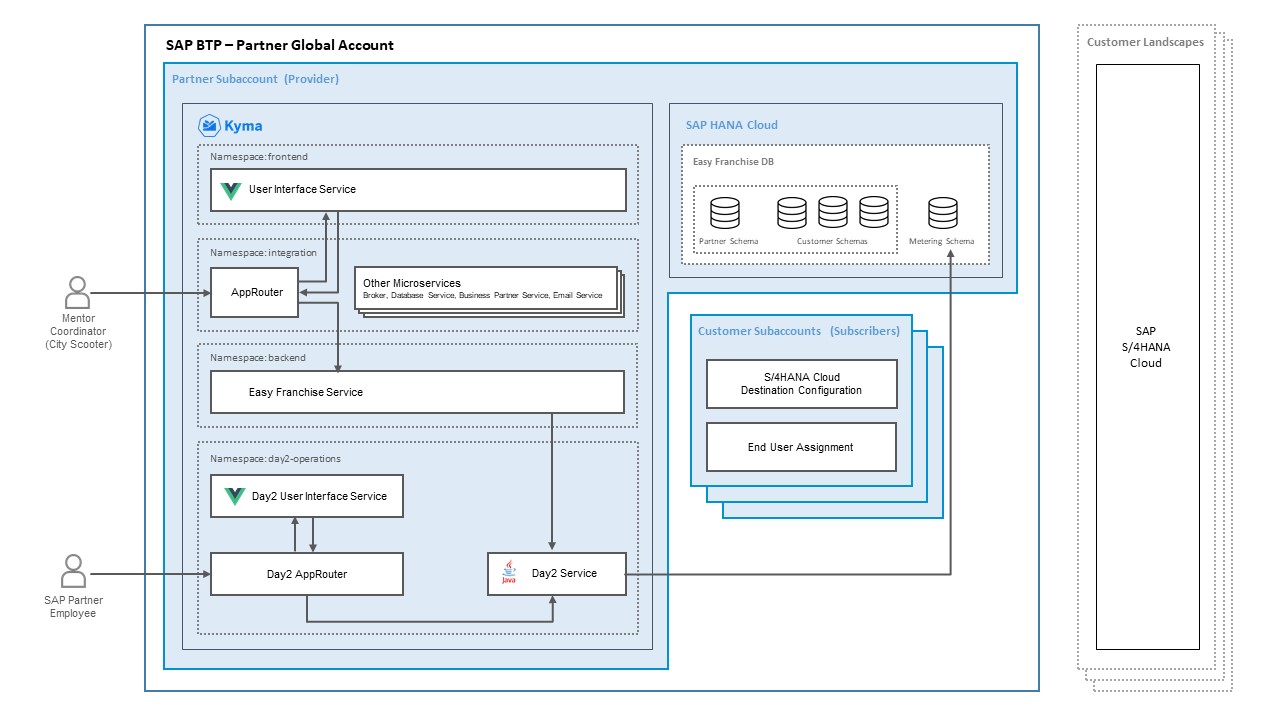This screenshot has width=1280, height=720.
Task: Click the 'Partner Subaccount (Provider)' label
Action: 255,79
